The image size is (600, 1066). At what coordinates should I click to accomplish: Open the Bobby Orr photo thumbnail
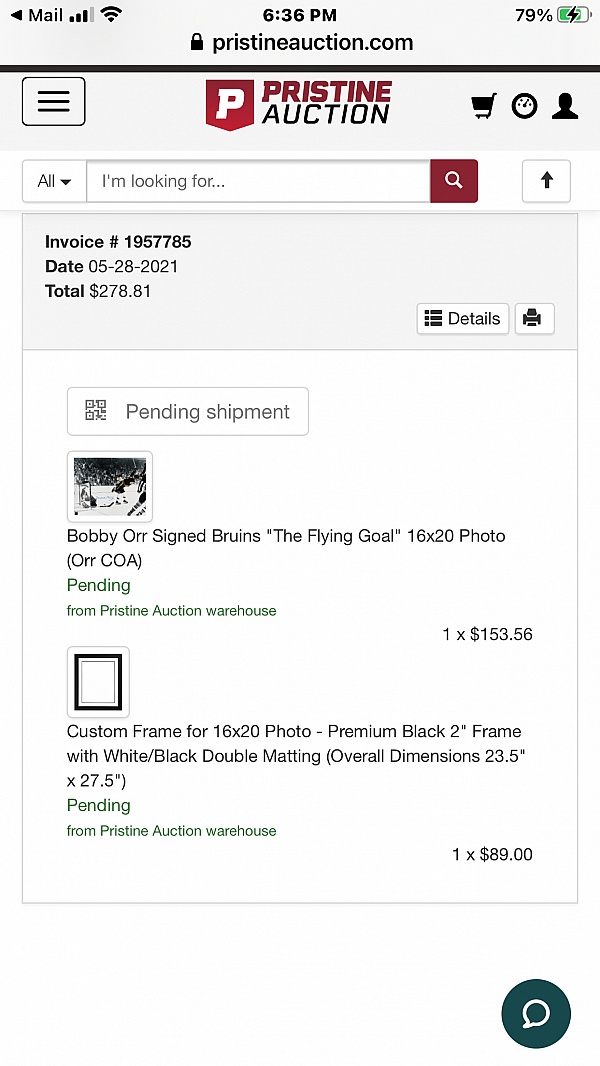[x=109, y=486]
